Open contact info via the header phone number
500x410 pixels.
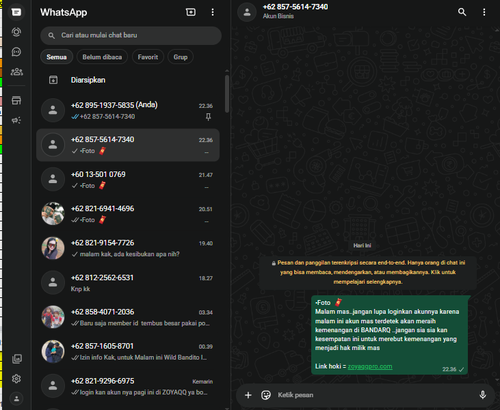[x=295, y=7]
